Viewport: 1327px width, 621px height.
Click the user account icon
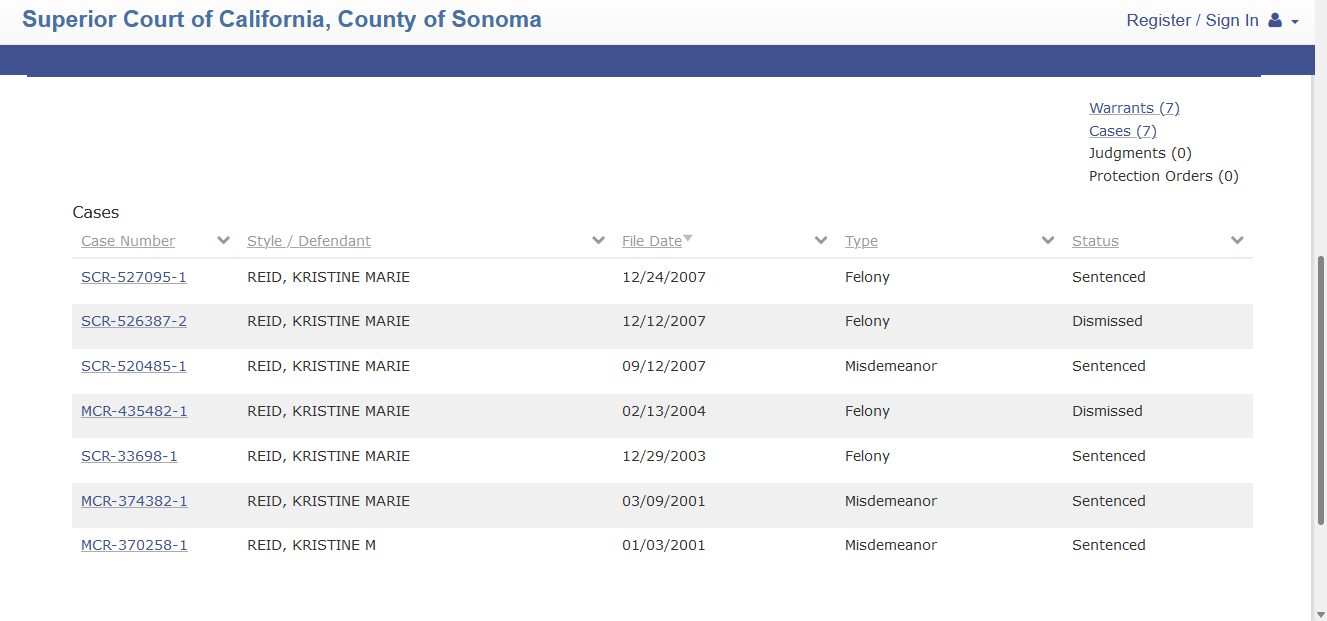click(1275, 21)
